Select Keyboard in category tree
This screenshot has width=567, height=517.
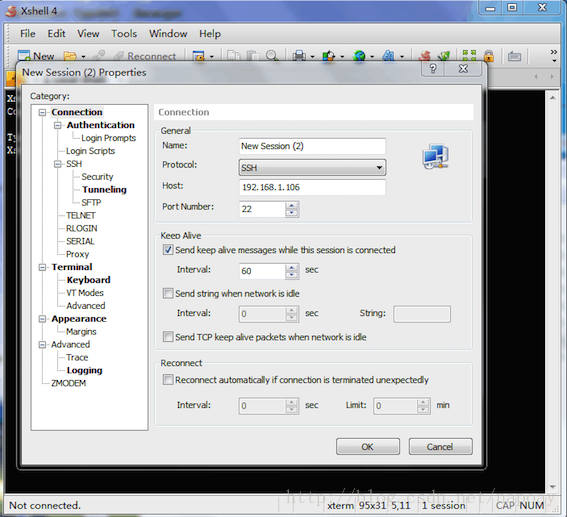point(89,280)
